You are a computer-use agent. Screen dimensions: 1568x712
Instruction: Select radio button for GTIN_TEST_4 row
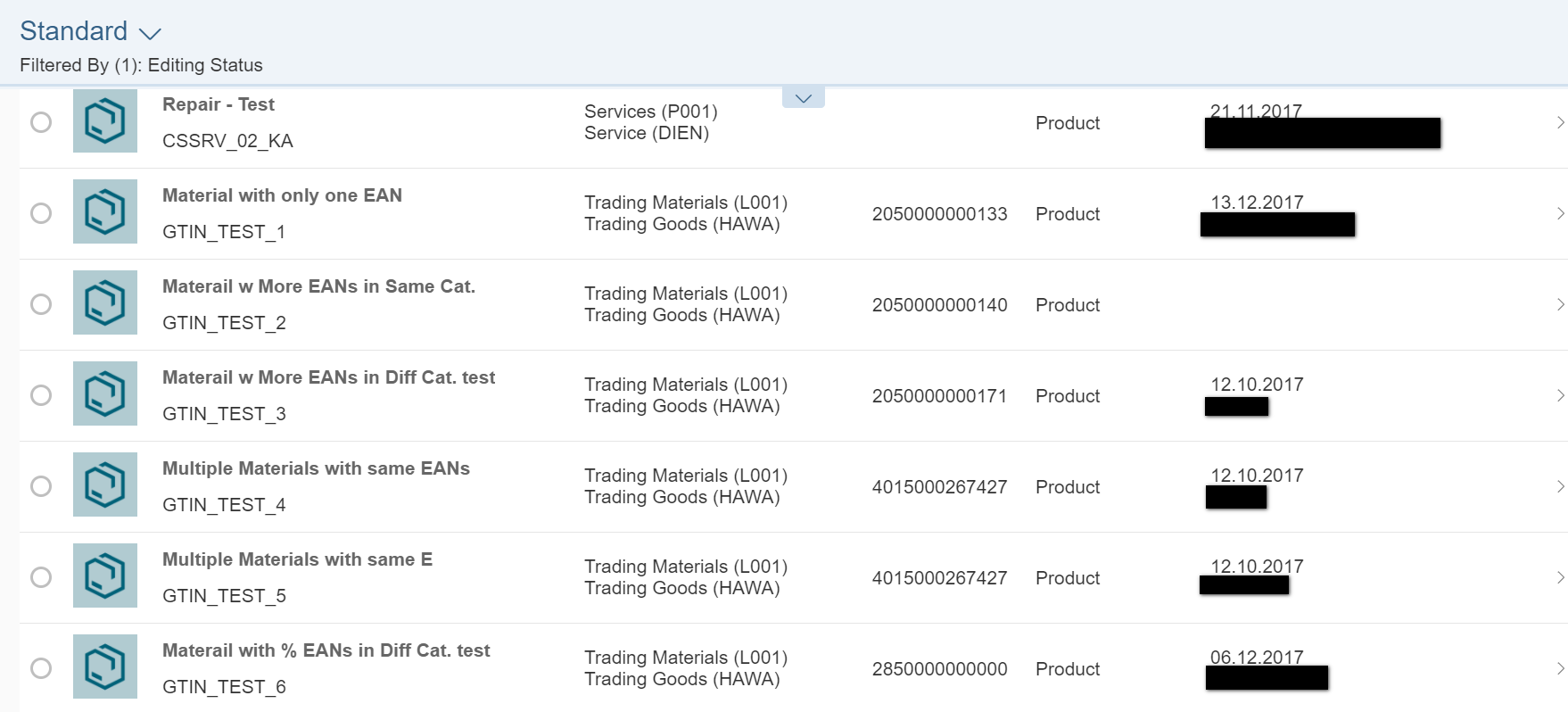pyautogui.click(x=41, y=486)
